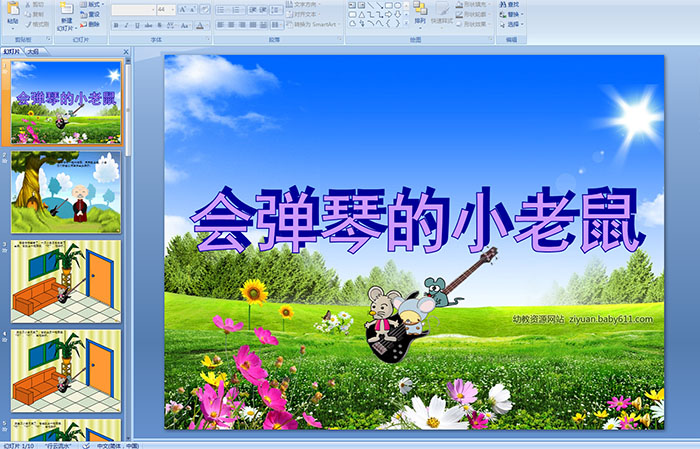Toggle Italic formatting
This screenshot has width=700, height=449.
click(x=126, y=25)
